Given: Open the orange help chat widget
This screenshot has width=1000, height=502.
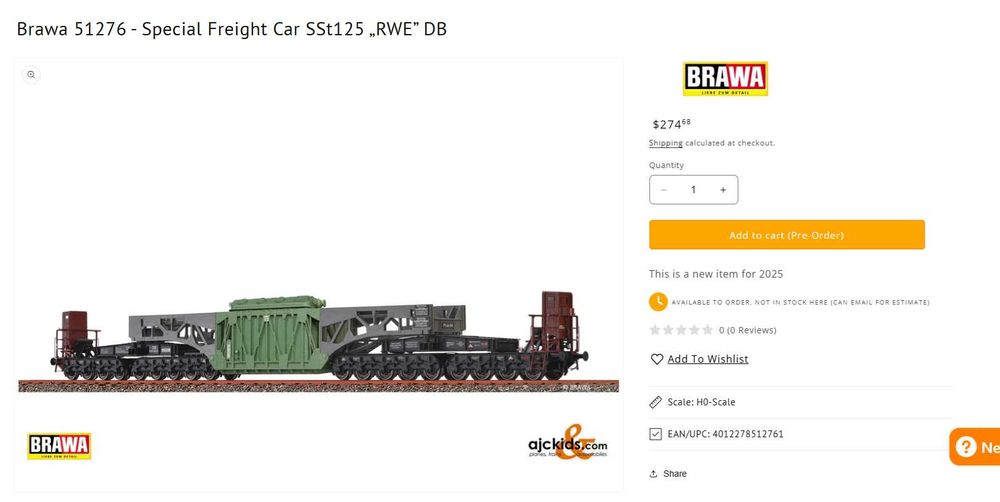Looking at the screenshot, I should [x=975, y=447].
